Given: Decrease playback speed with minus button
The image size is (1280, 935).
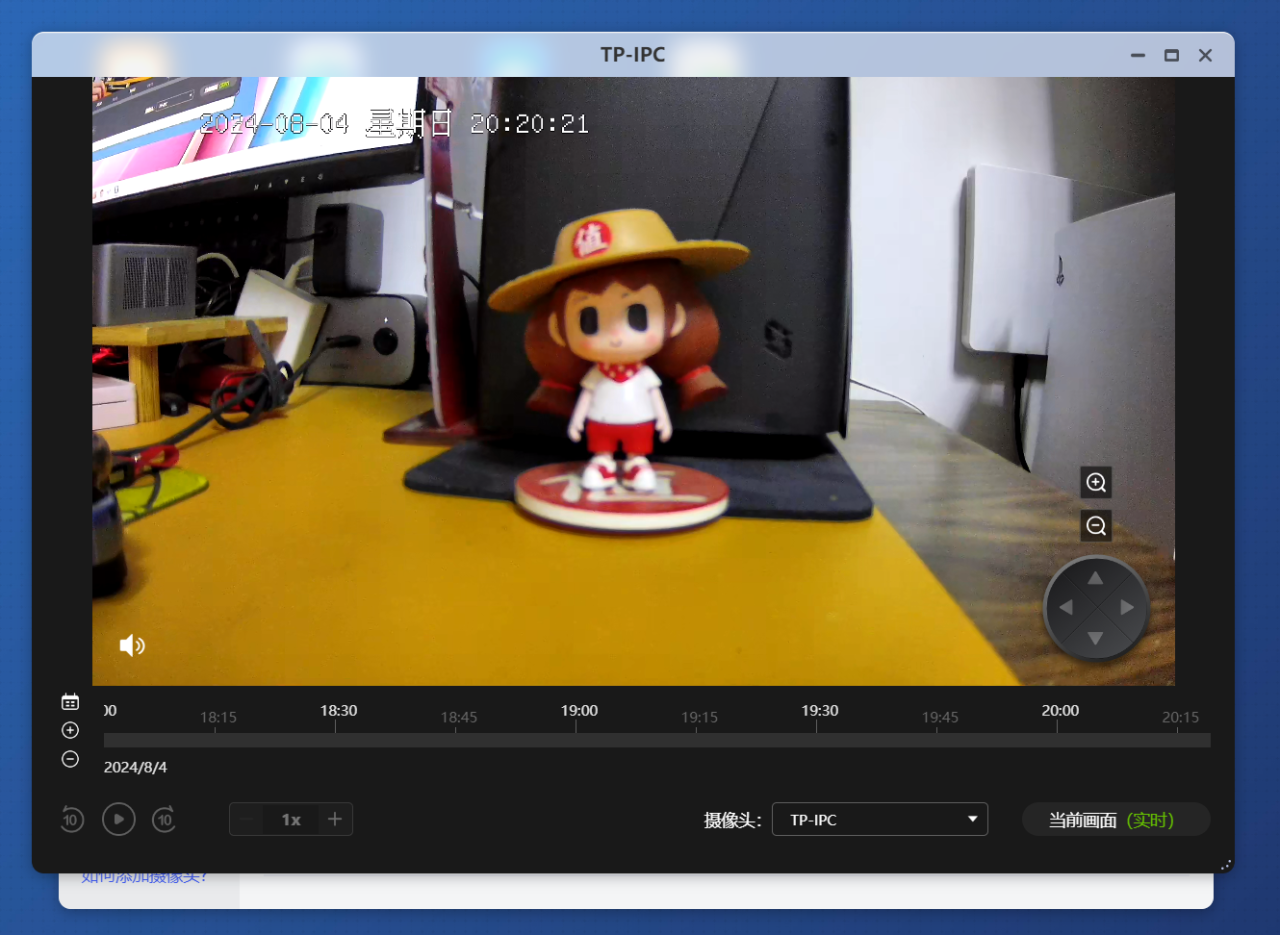Looking at the screenshot, I should pos(247,820).
